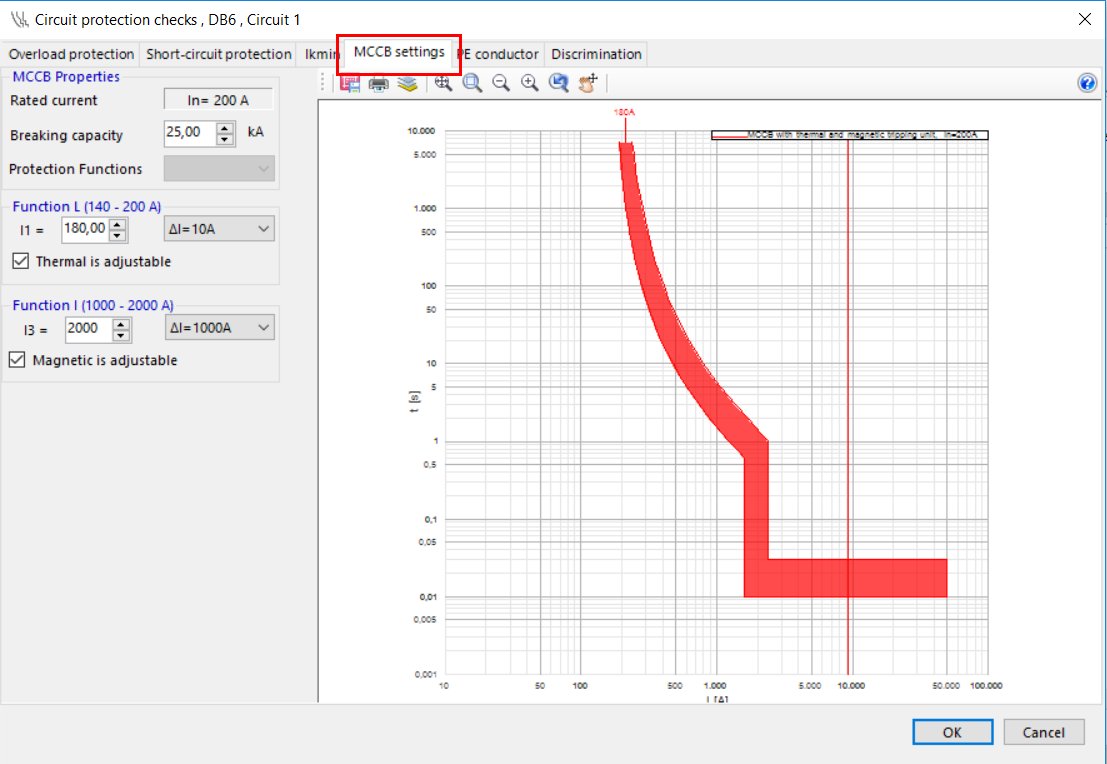
Task: Activate the pan hand tool
Action: [x=588, y=84]
